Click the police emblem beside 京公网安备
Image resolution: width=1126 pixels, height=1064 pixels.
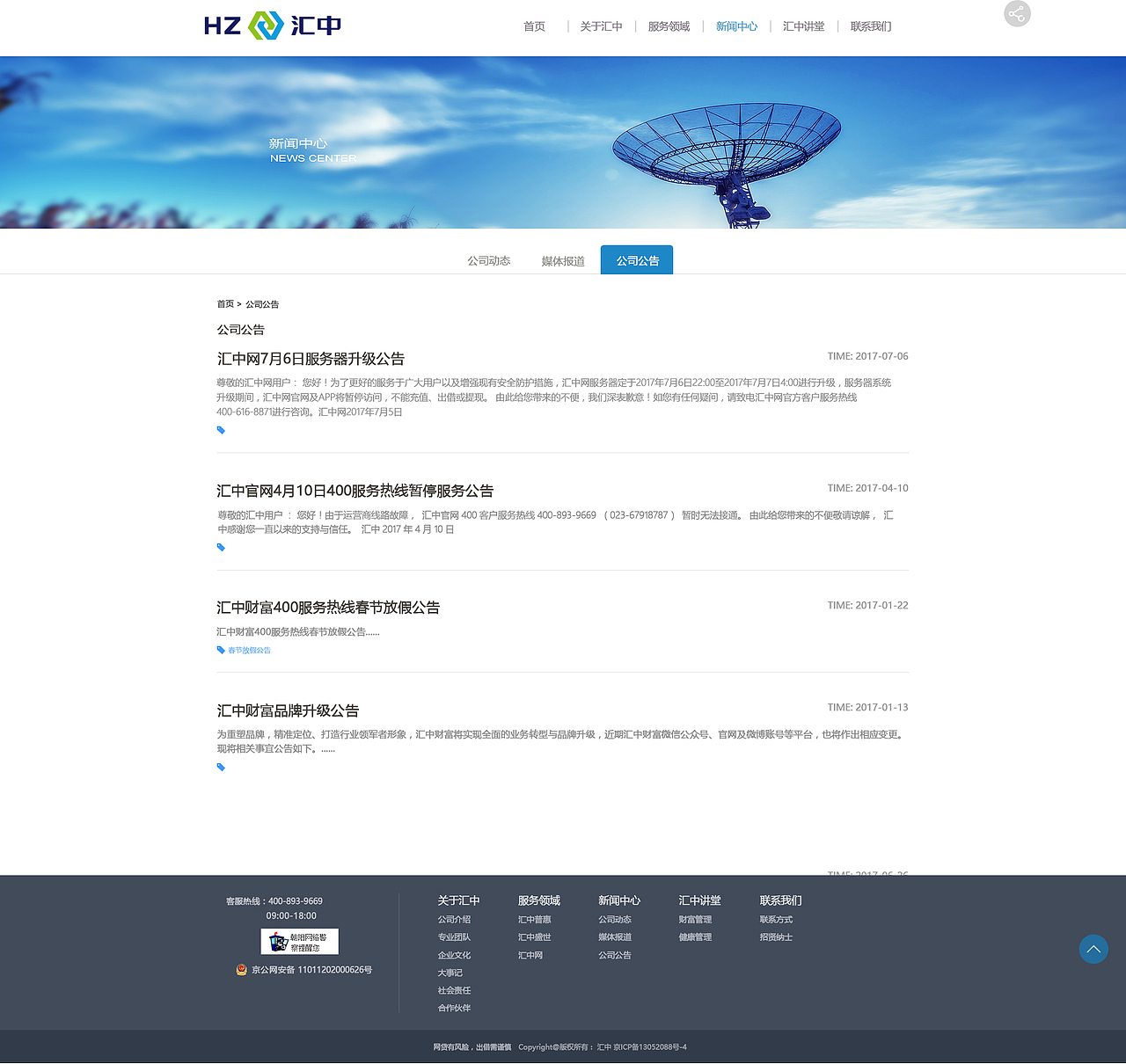coord(240,970)
